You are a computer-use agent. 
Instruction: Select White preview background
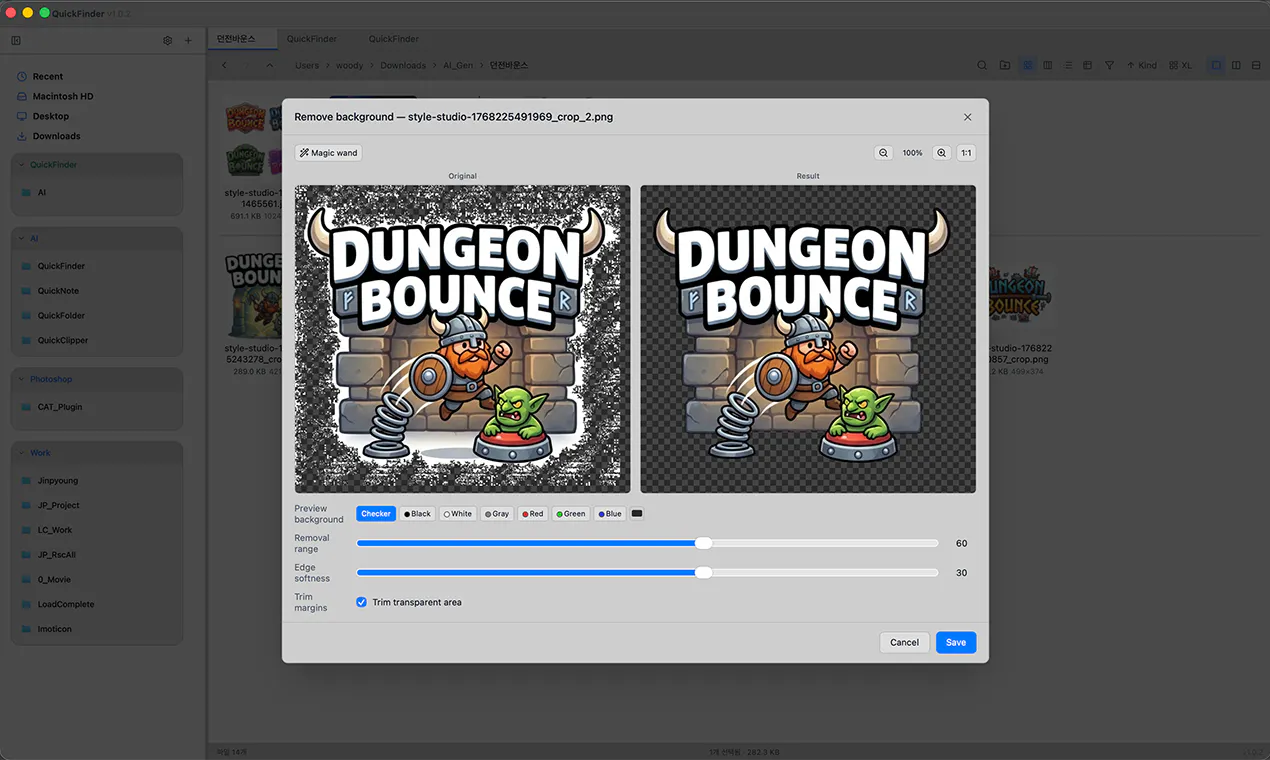click(458, 514)
